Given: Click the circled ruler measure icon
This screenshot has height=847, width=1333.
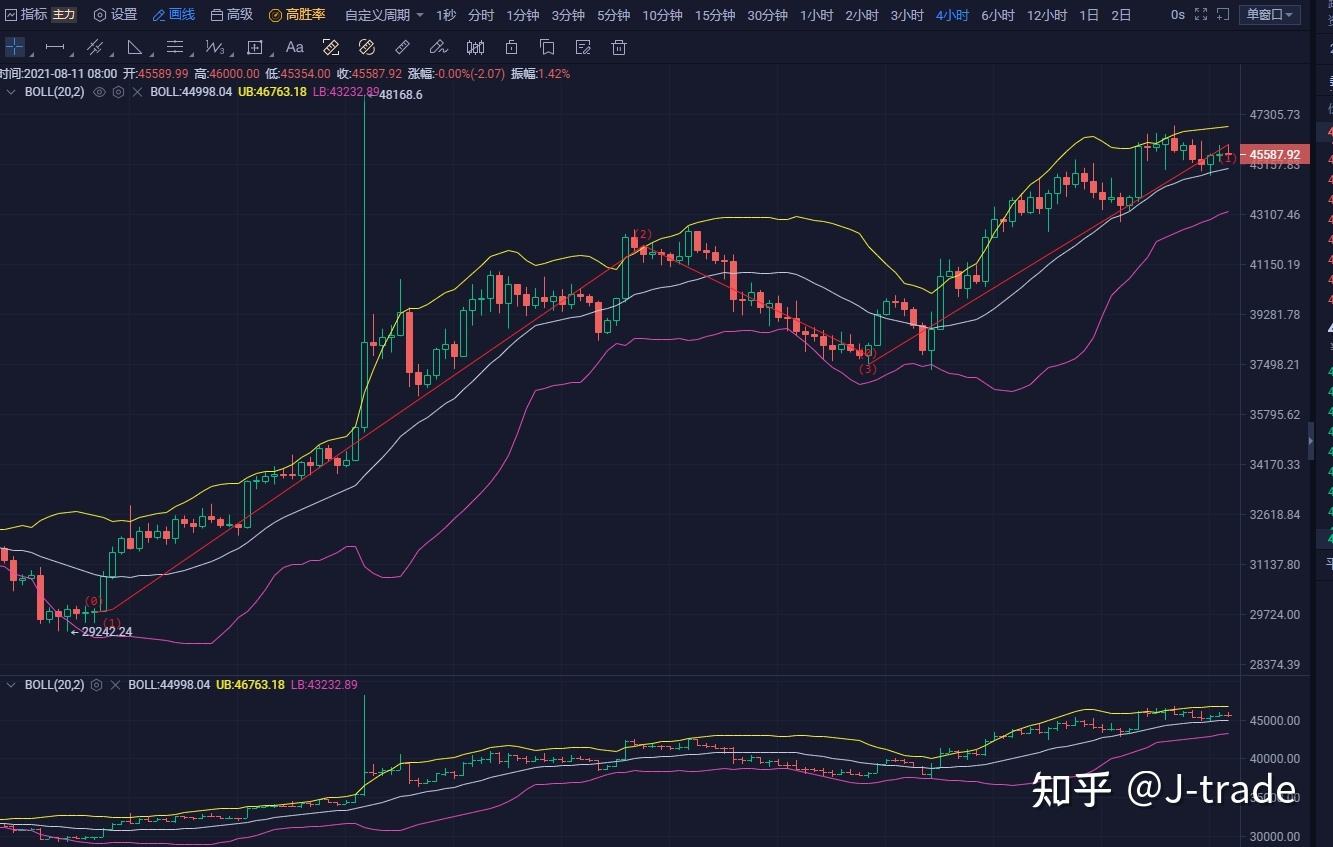Looking at the screenshot, I should [x=366, y=47].
